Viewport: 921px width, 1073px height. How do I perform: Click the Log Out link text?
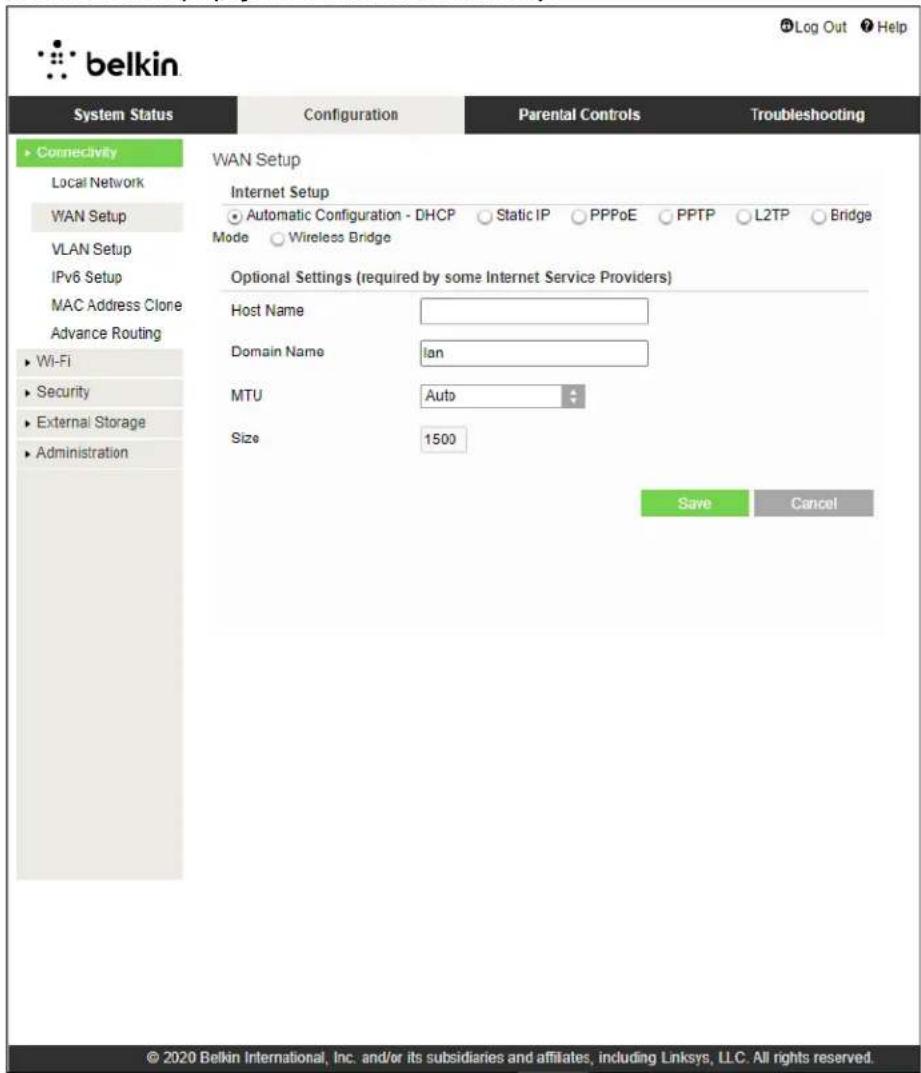tap(820, 27)
